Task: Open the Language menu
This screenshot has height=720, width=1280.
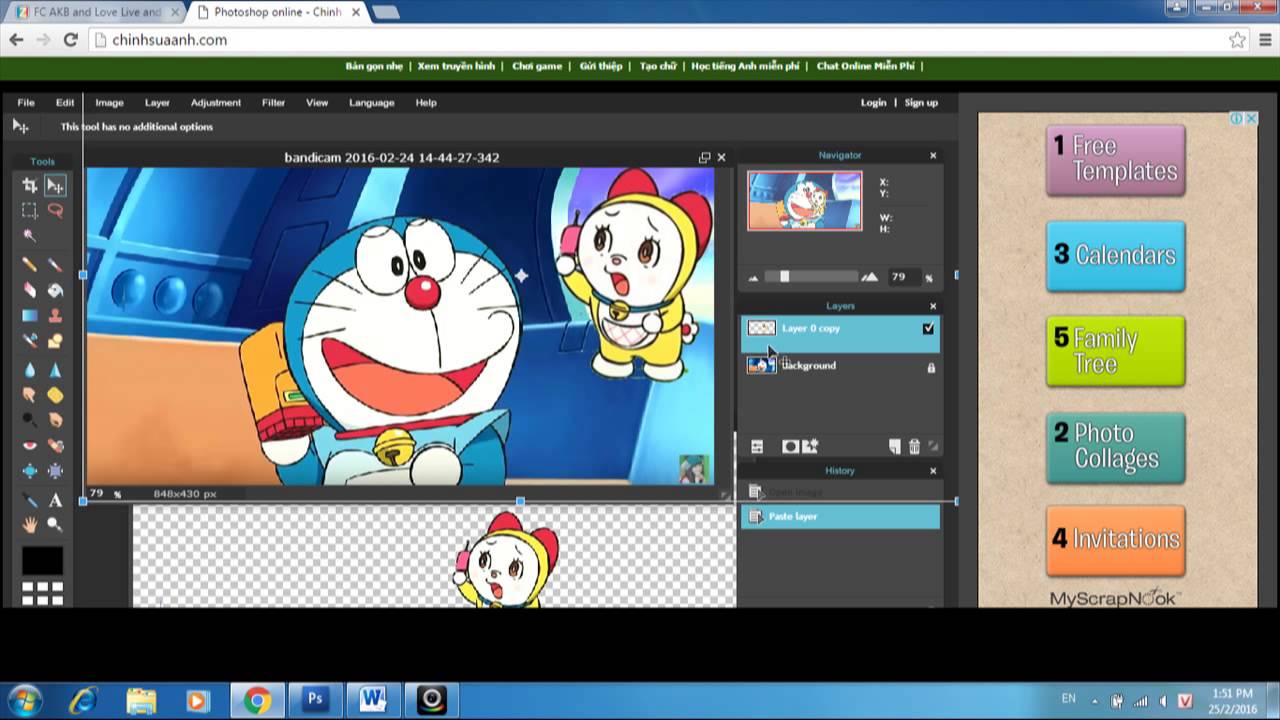Action: pyautogui.click(x=371, y=102)
